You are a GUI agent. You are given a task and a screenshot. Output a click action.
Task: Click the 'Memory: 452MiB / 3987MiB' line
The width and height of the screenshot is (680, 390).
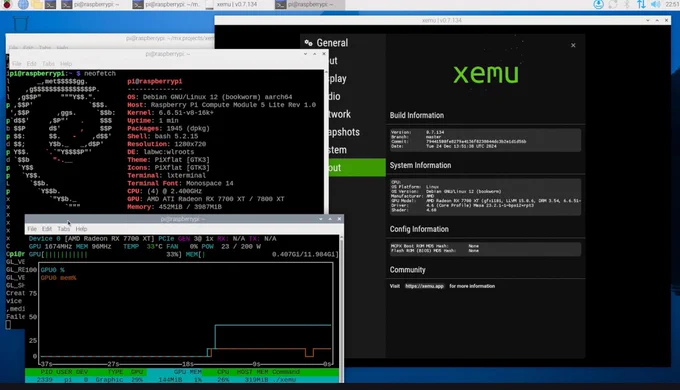point(174,207)
